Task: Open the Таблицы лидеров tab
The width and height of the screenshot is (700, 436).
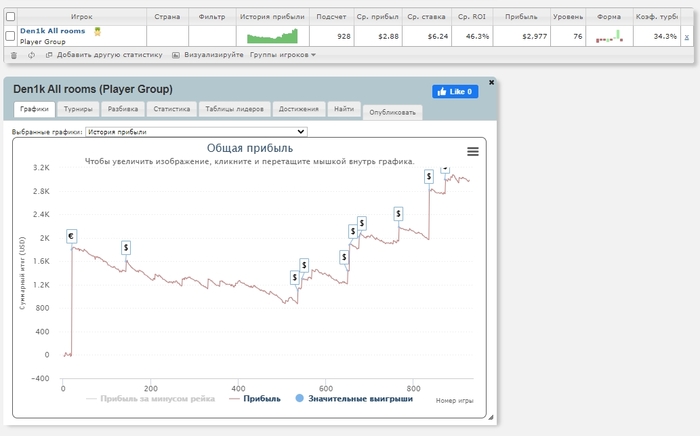Action: pyautogui.click(x=234, y=109)
